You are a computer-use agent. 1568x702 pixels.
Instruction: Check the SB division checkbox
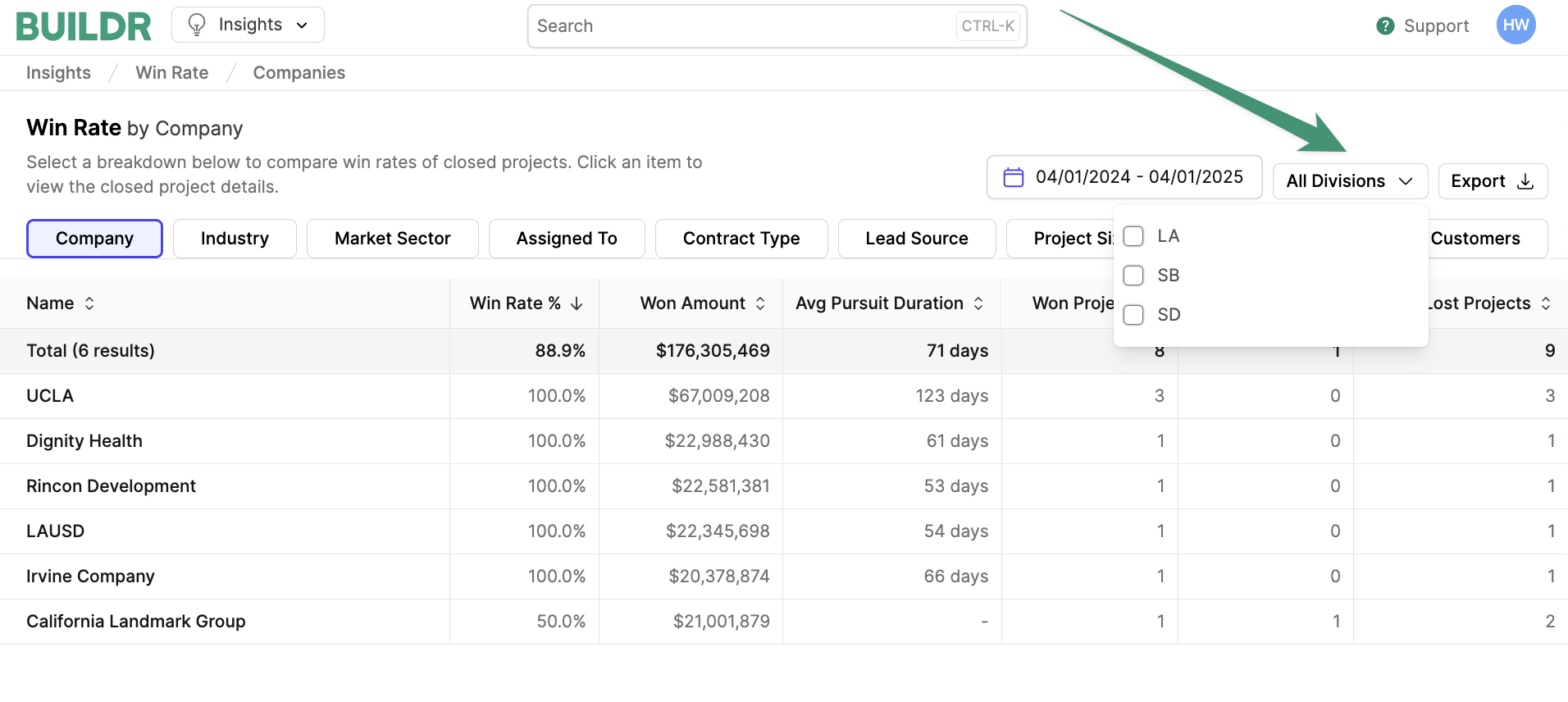point(1133,276)
